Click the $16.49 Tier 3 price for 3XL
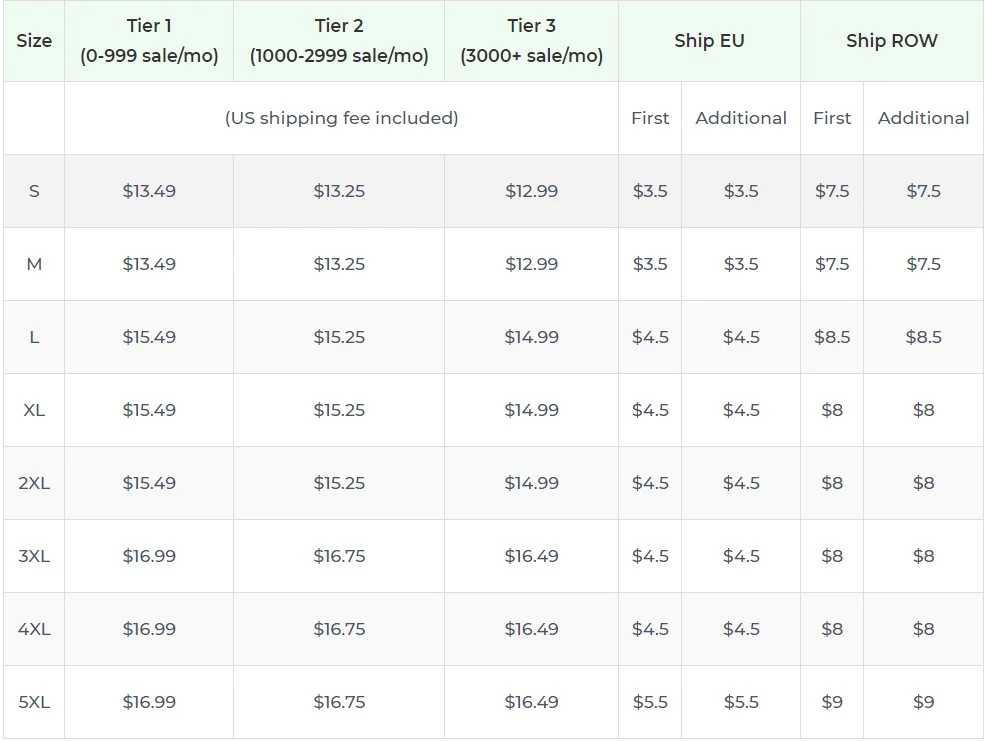985x741 pixels. click(x=531, y=555)
